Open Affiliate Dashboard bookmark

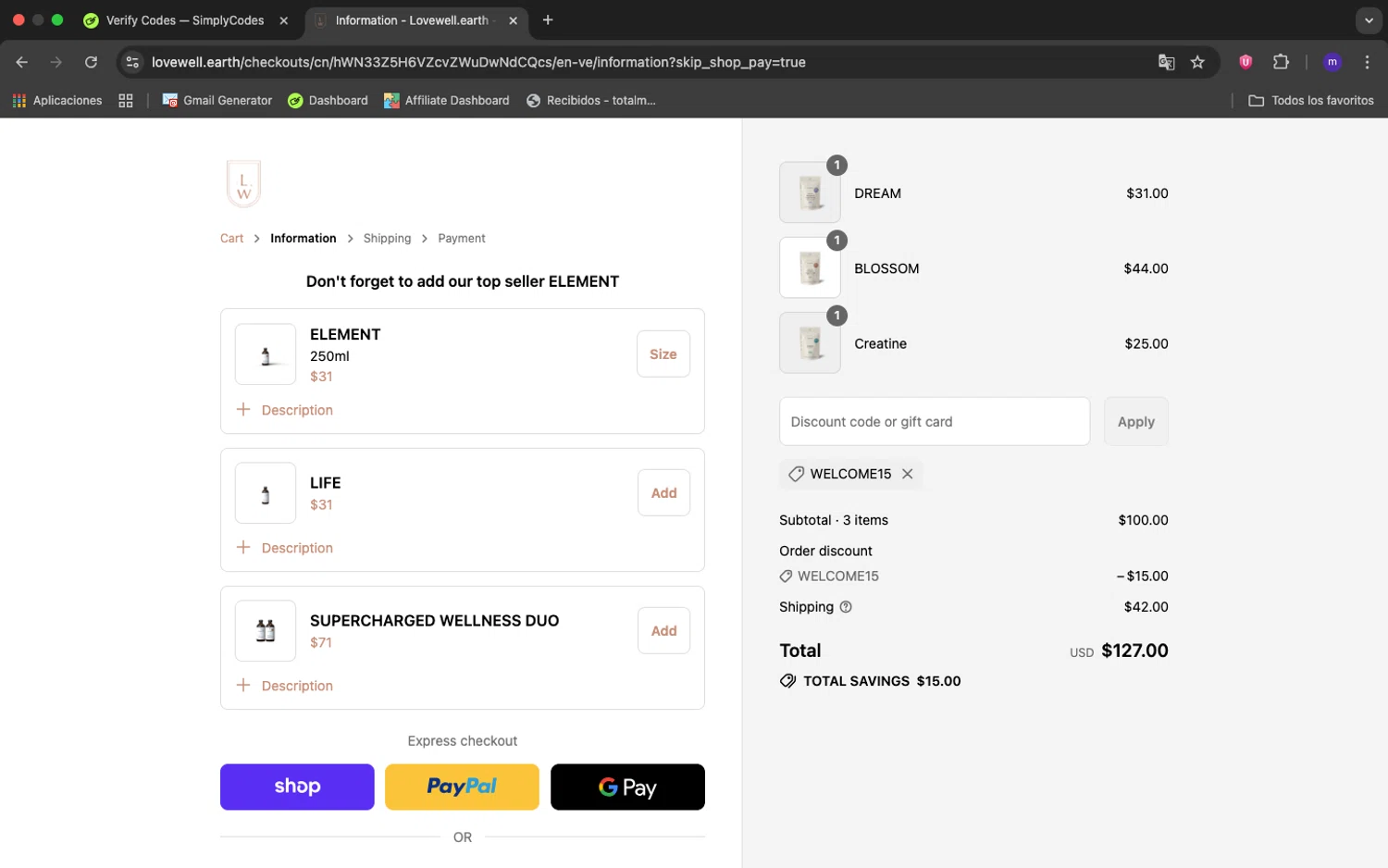click(x=447, y=100)
